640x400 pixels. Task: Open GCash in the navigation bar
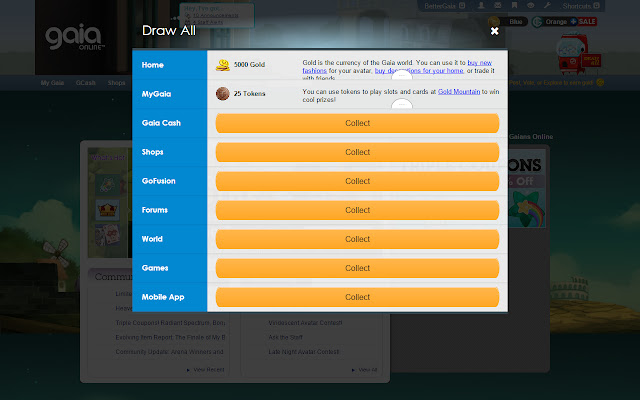click(x=85, y=83)
